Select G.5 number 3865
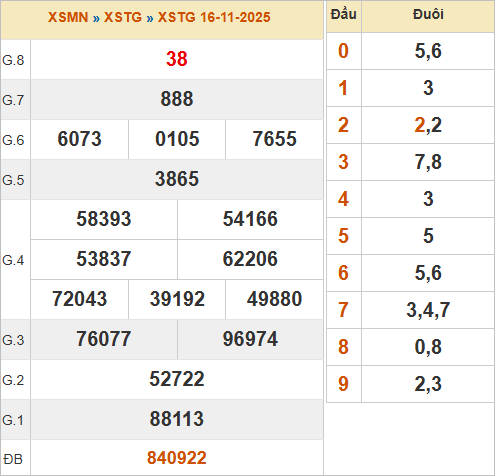 coord(177,179)
